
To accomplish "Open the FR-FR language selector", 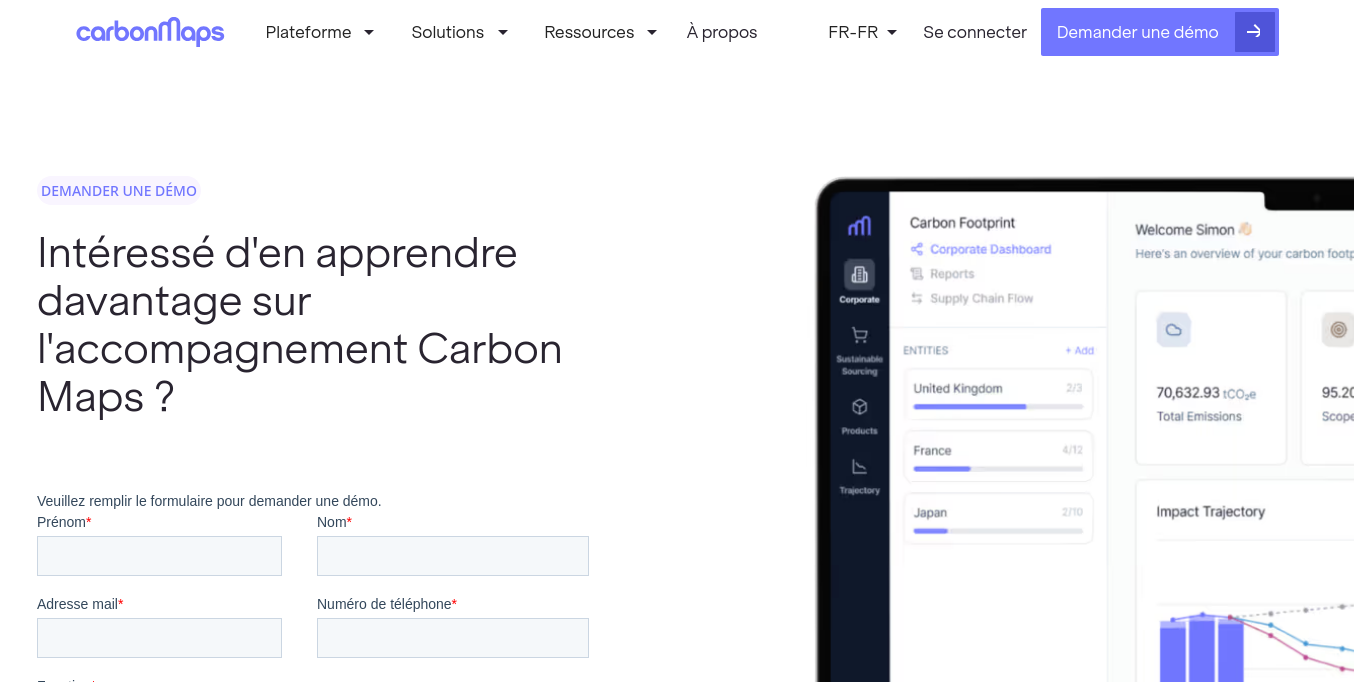I will [862, 32].
